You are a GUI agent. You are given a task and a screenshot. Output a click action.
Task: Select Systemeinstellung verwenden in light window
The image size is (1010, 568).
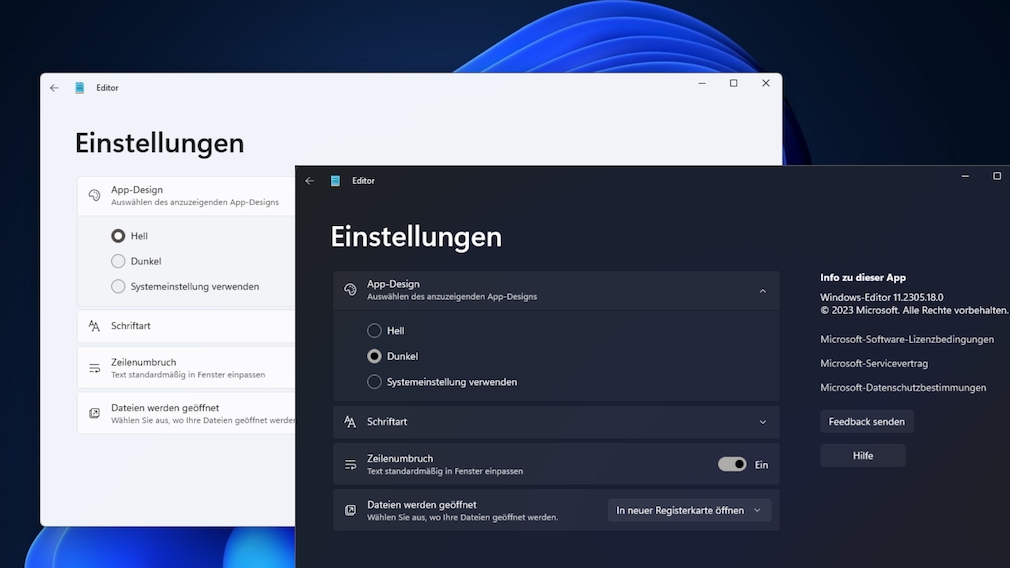coord(118,286)
